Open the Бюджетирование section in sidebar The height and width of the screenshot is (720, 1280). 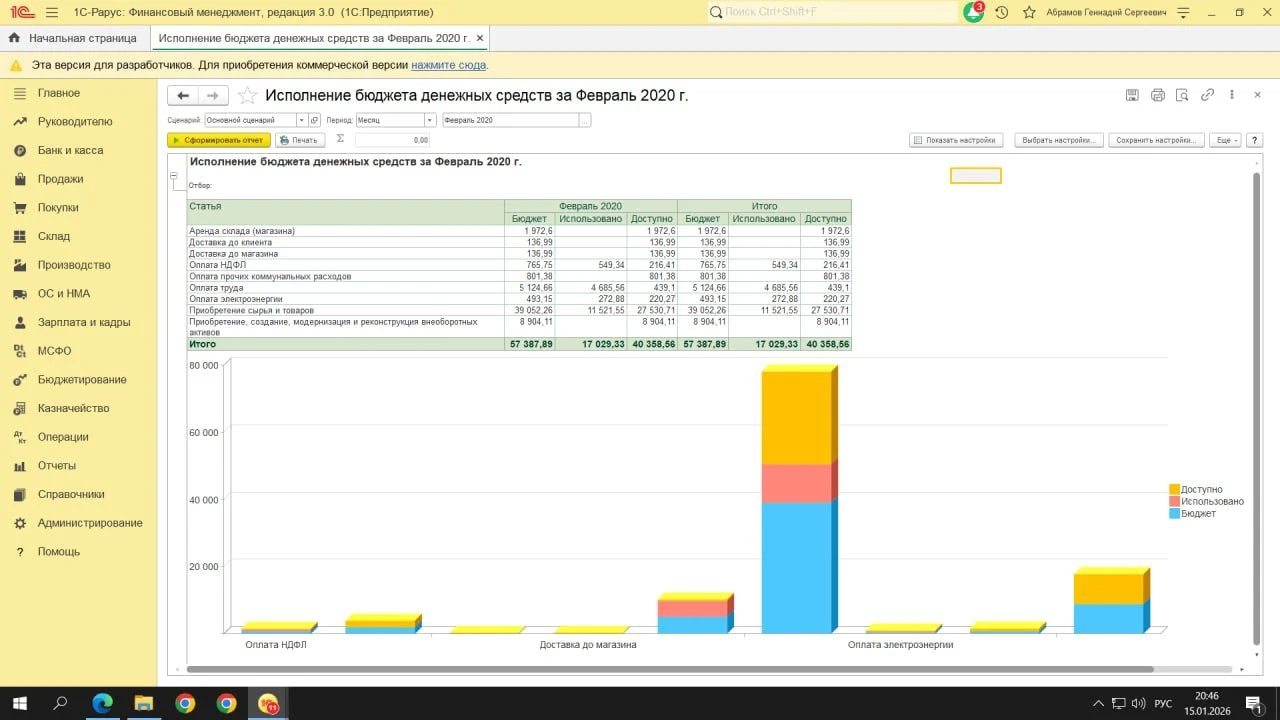pos(81,380)
